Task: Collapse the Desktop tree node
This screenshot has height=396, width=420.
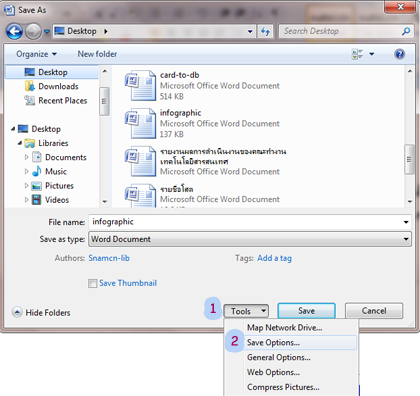Action: click(x=13, y=129)
